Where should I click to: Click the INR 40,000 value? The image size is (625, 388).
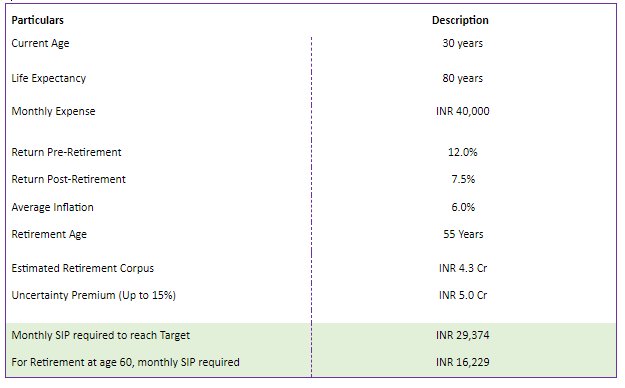pyautogui.click(x=462, y=111)
